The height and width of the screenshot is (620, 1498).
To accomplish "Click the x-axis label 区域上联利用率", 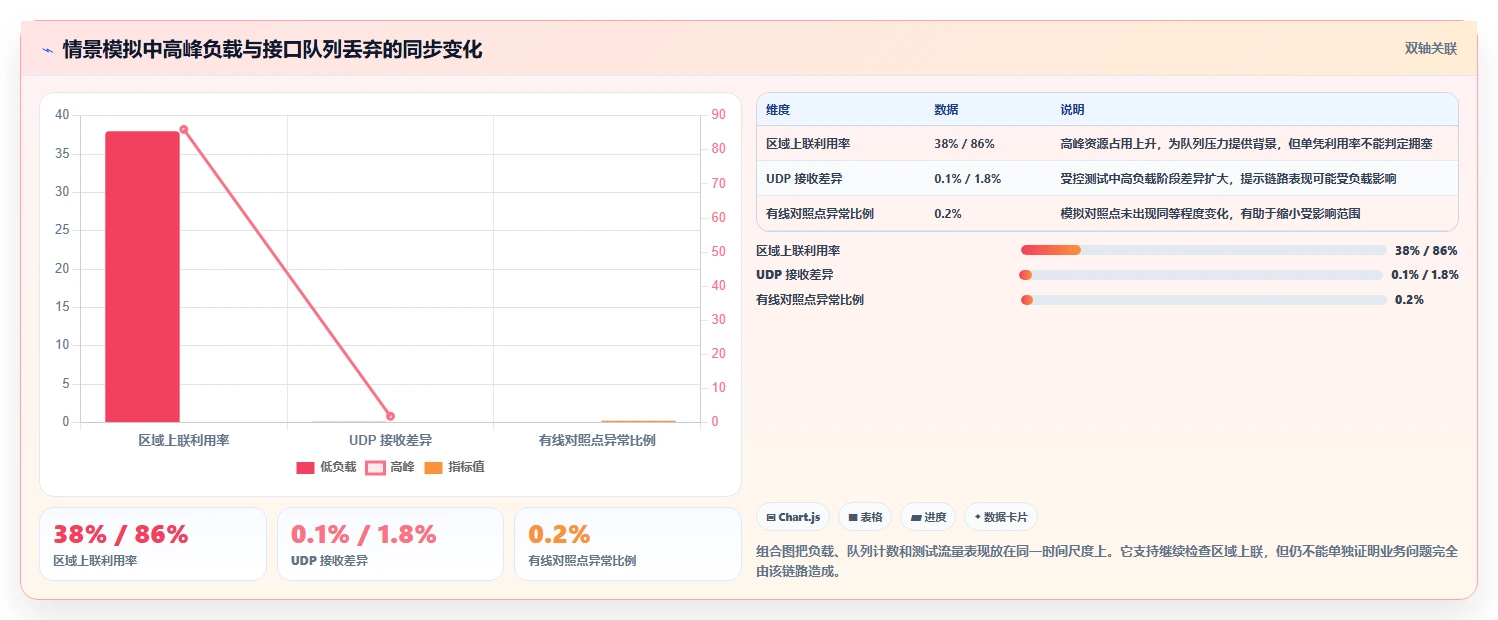I will point(184,440).
